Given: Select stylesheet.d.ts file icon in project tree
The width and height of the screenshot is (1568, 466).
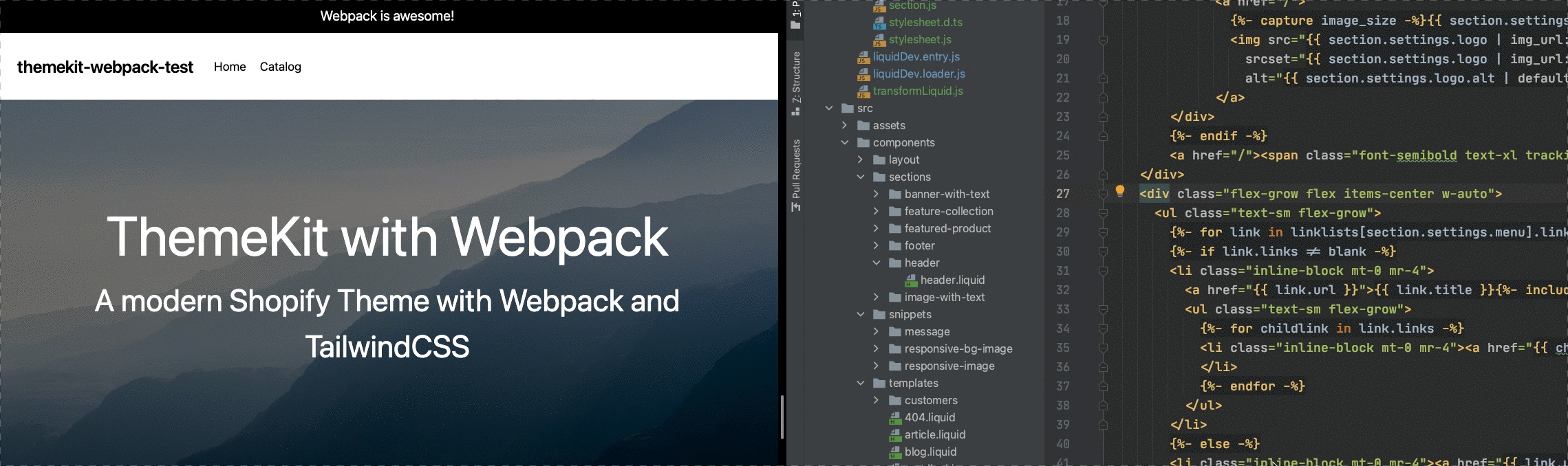Looking at the screenshot, I should point(879,23).
